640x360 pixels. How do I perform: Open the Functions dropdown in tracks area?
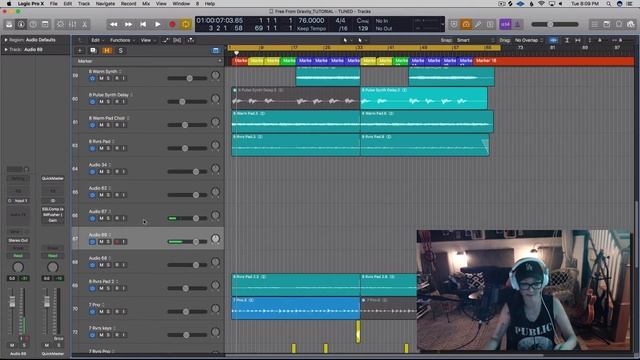pyautogui.click(x=122, y=40)
